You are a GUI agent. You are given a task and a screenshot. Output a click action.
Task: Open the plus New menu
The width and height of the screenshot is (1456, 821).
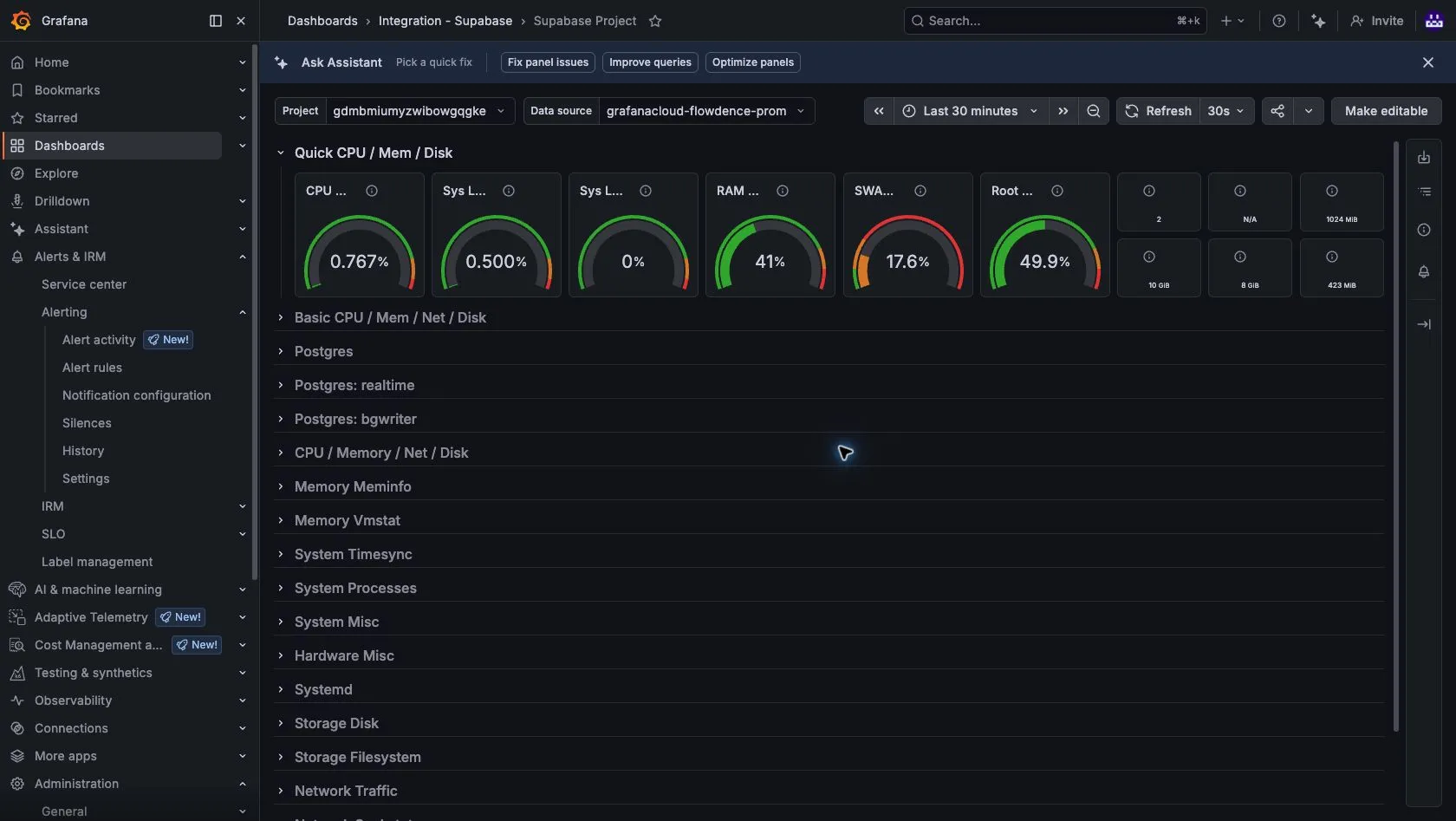coord(1232,21)
